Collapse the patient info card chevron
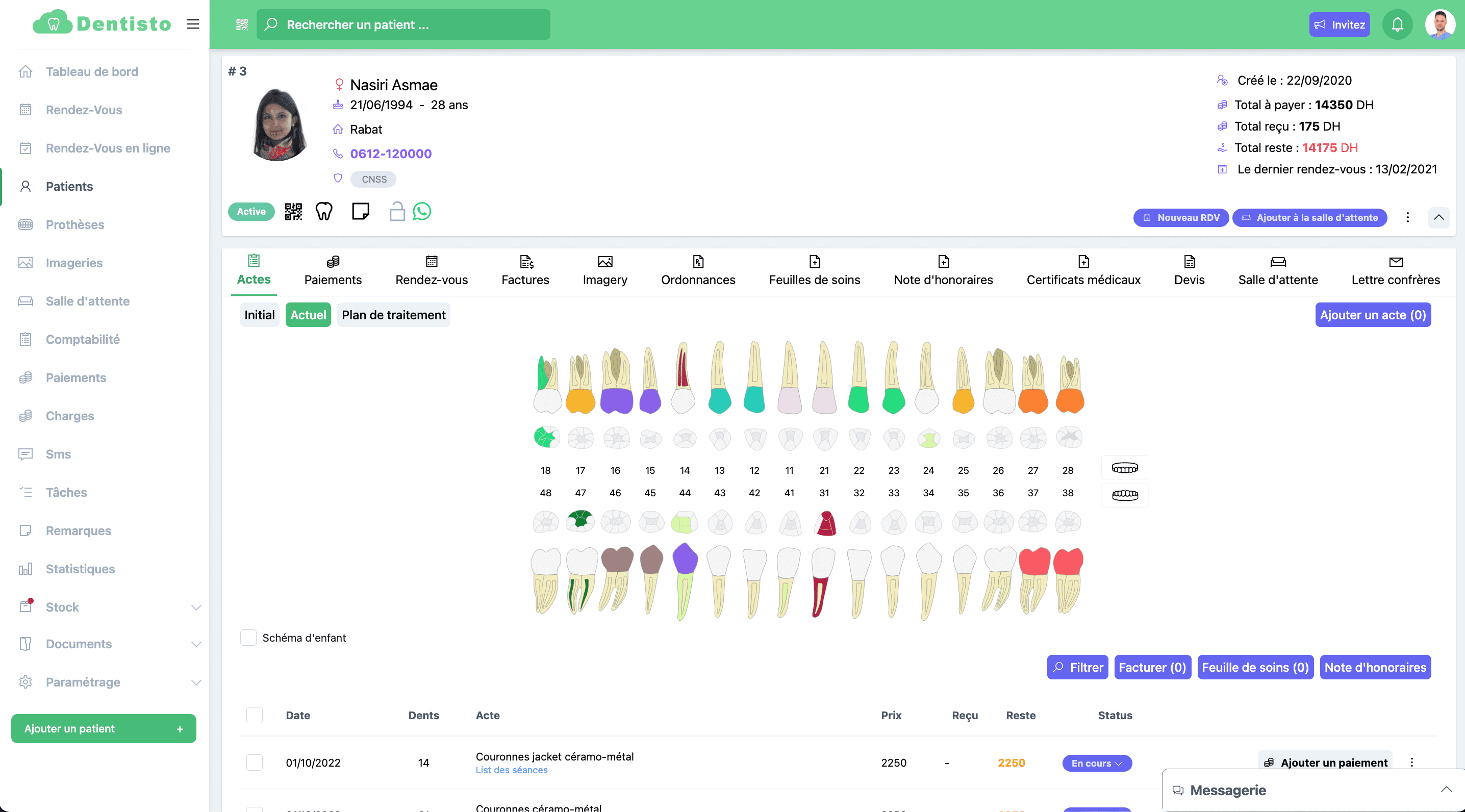The width and height of the screenshot is (1465, 812). pos(1438,217)
